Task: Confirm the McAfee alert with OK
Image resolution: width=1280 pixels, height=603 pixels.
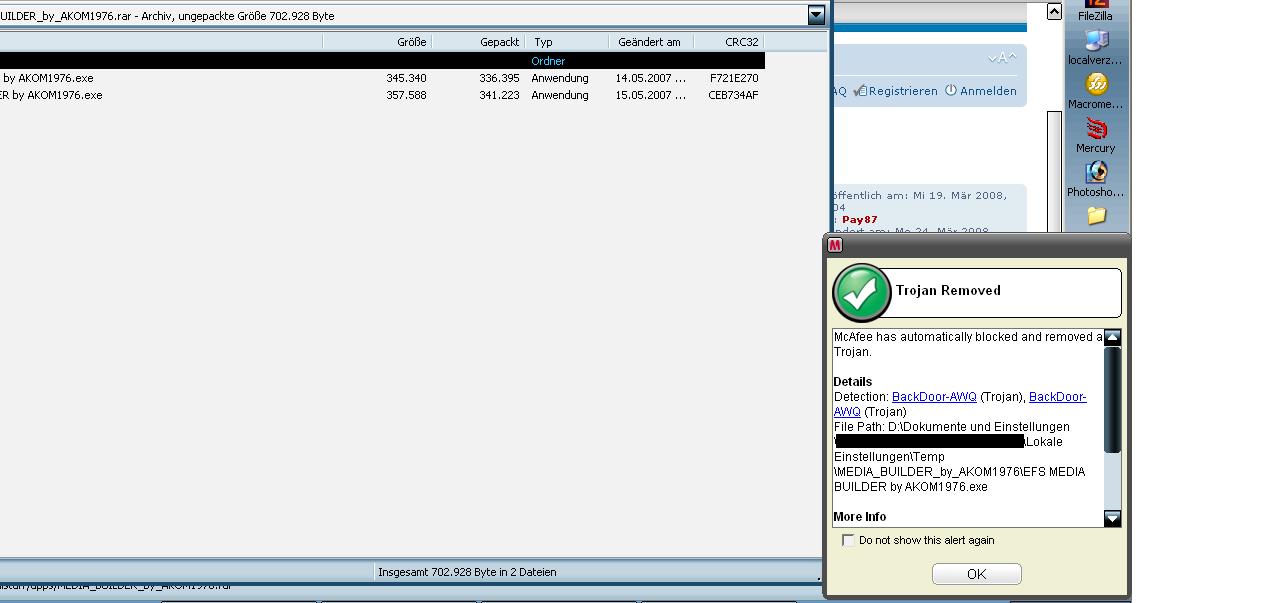Action: [976, 574]
